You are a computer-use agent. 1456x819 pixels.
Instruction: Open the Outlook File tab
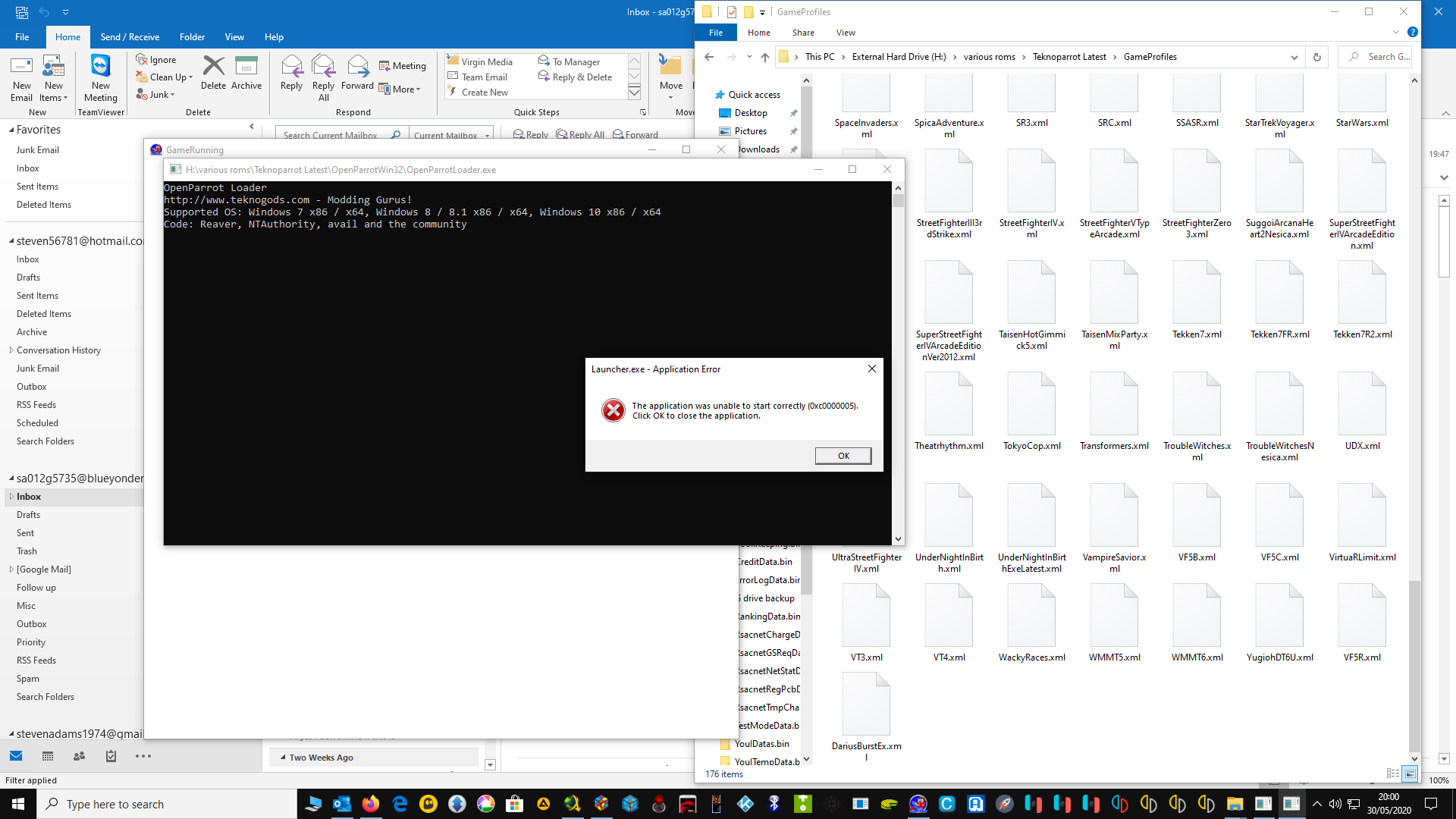tap(22, 36)
